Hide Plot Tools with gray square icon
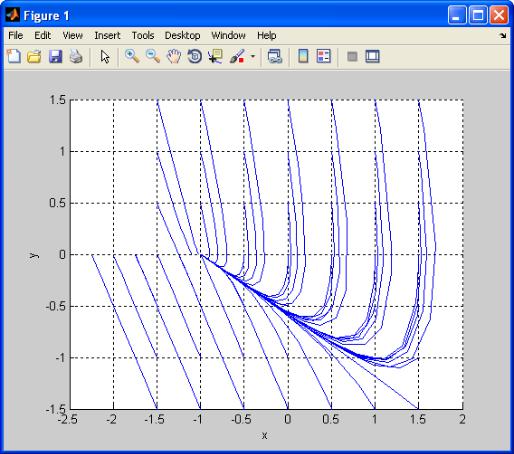Viewport: 514px width, 454px height. [352, 56]
